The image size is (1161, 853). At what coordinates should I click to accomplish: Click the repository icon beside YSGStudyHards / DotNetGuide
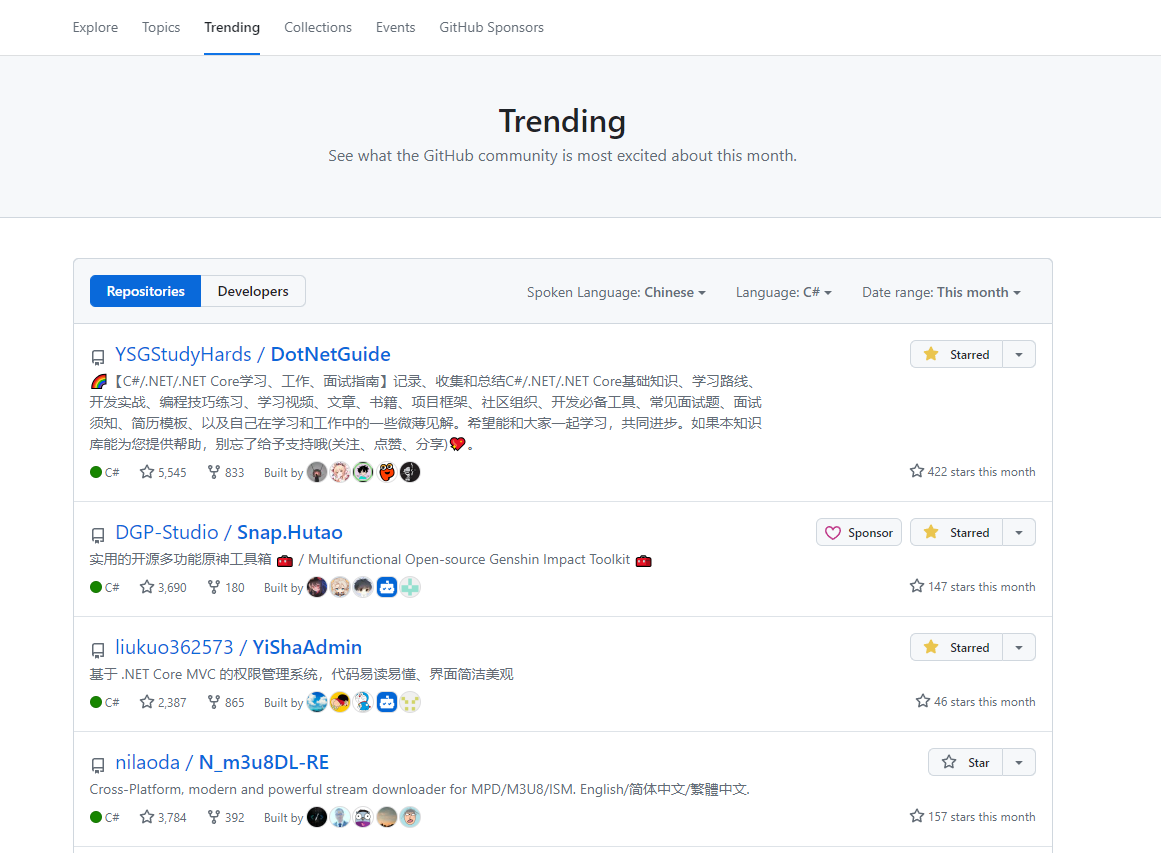pos(98,357)
